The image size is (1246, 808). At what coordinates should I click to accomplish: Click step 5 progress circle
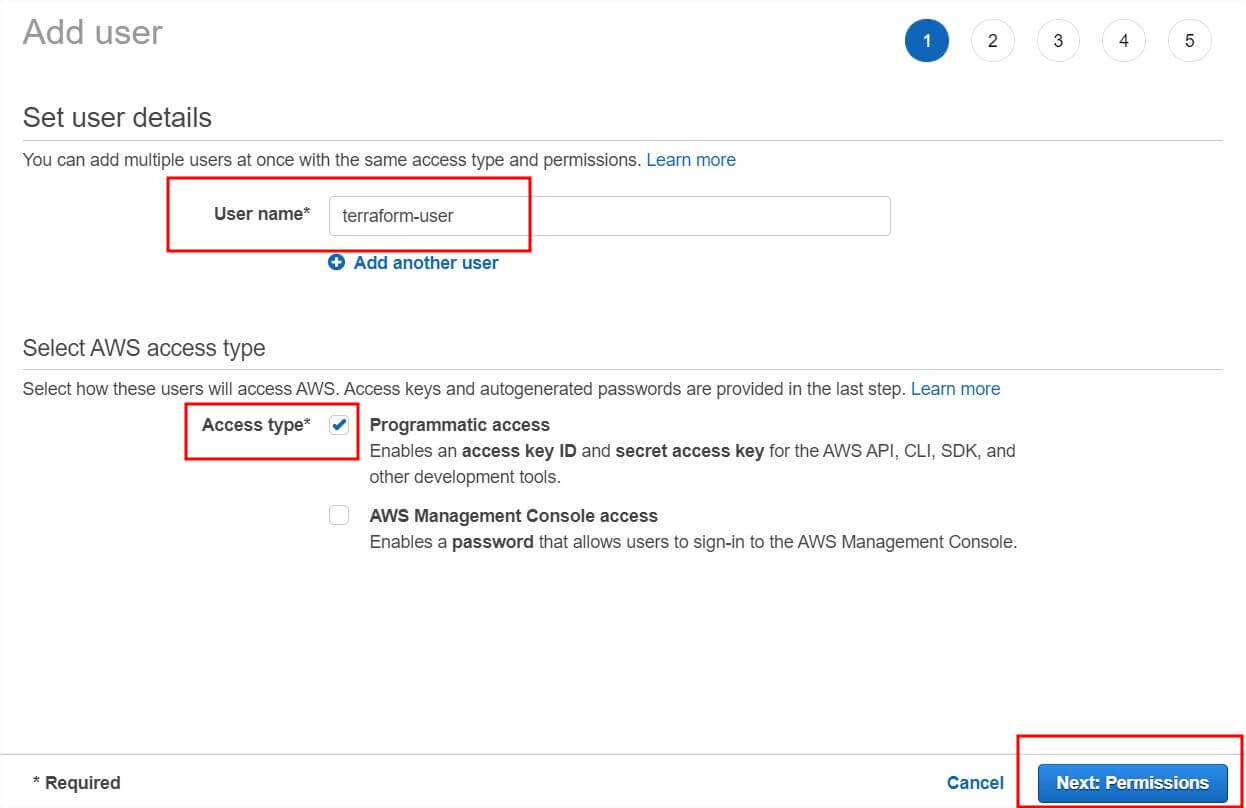click(1189, 41)
